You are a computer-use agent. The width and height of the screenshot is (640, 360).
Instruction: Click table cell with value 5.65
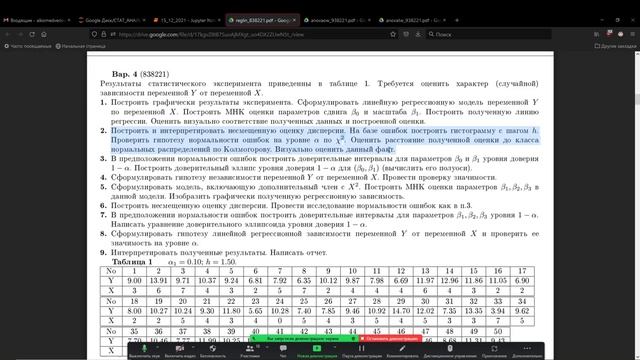tap(256, 311)
